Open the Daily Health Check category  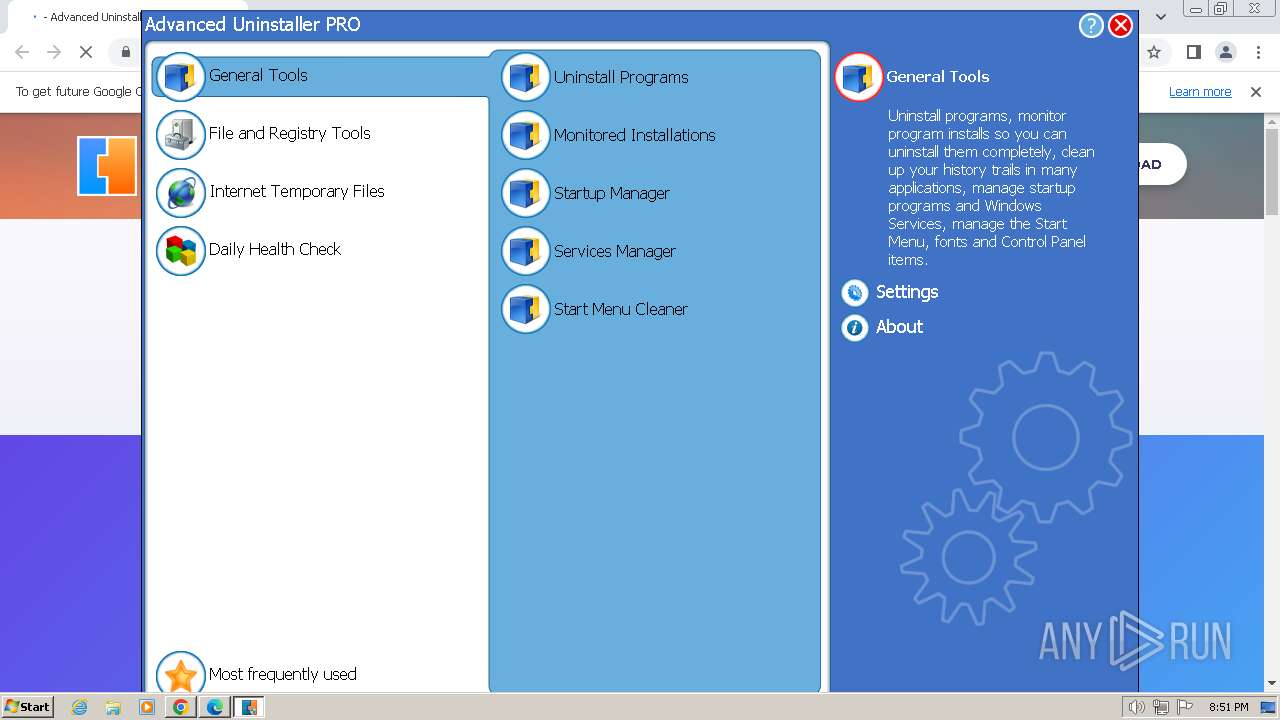275,249
